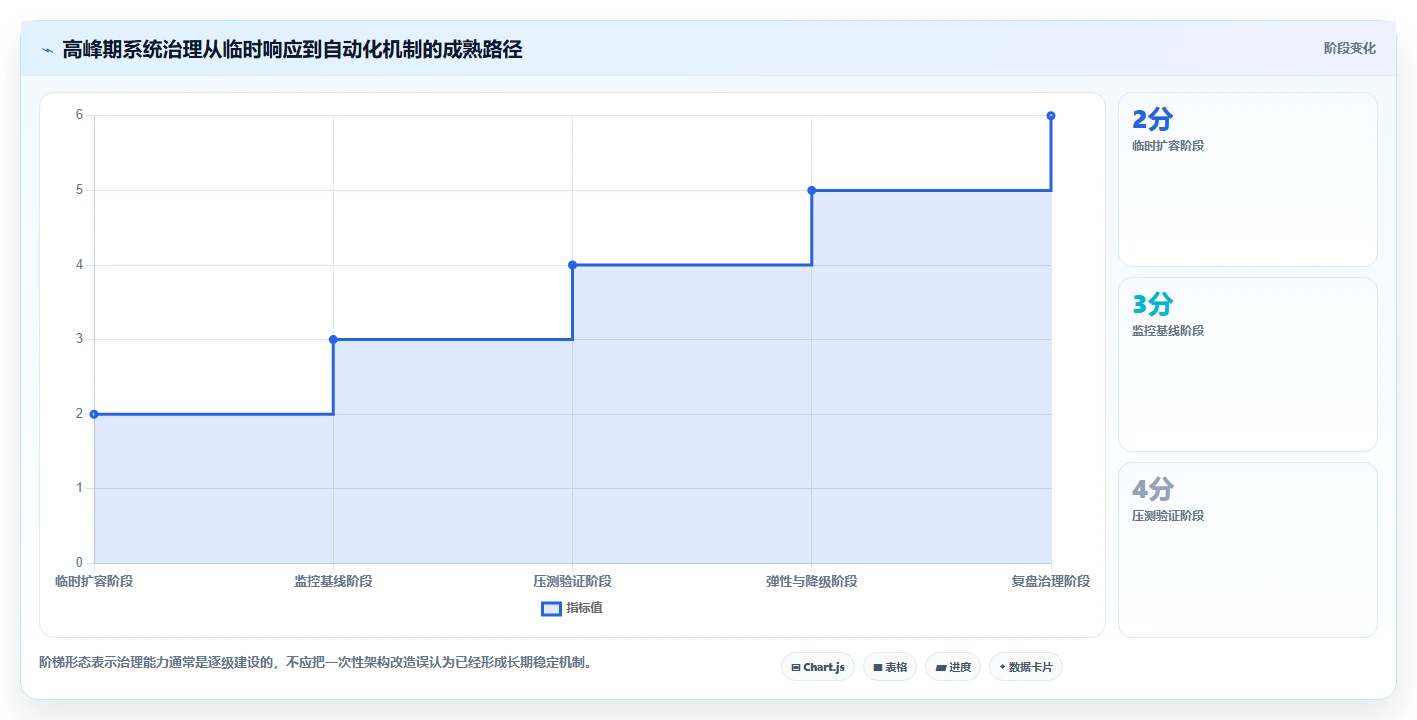Click y-axis value 6

pyautogui.click(x=79, y=115)
